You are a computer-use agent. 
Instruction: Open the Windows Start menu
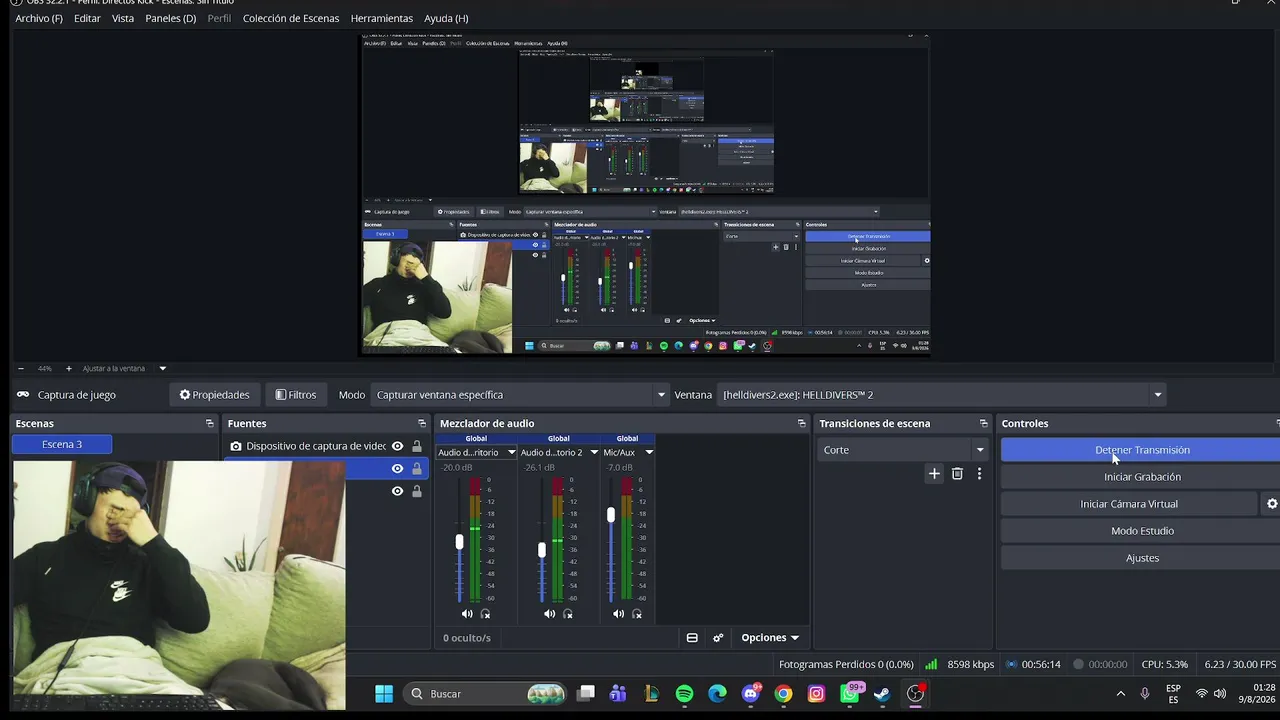384,694
